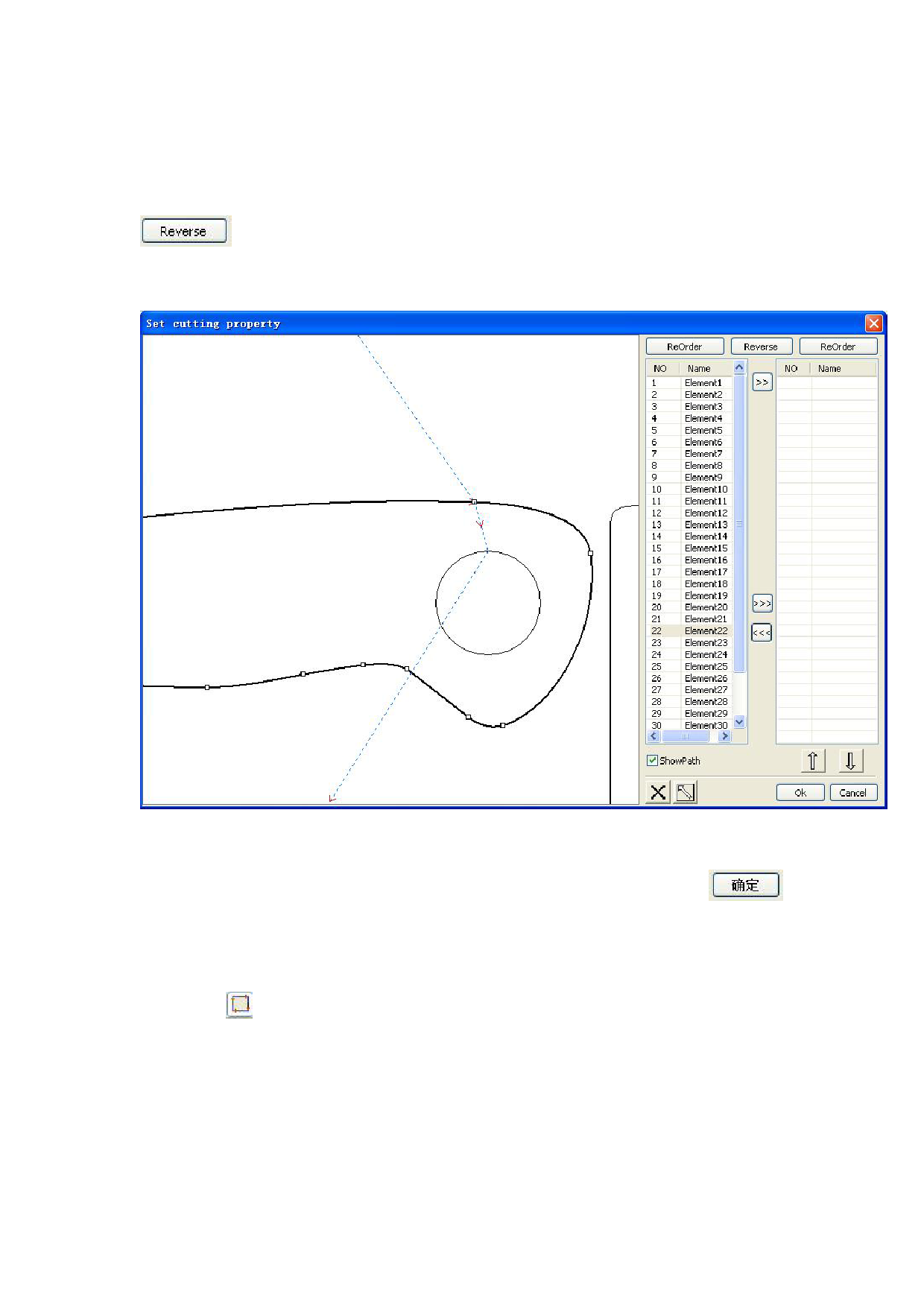The image size is (924, 1307).
Task: Select Element22 in the list
Action: (706, 631)
